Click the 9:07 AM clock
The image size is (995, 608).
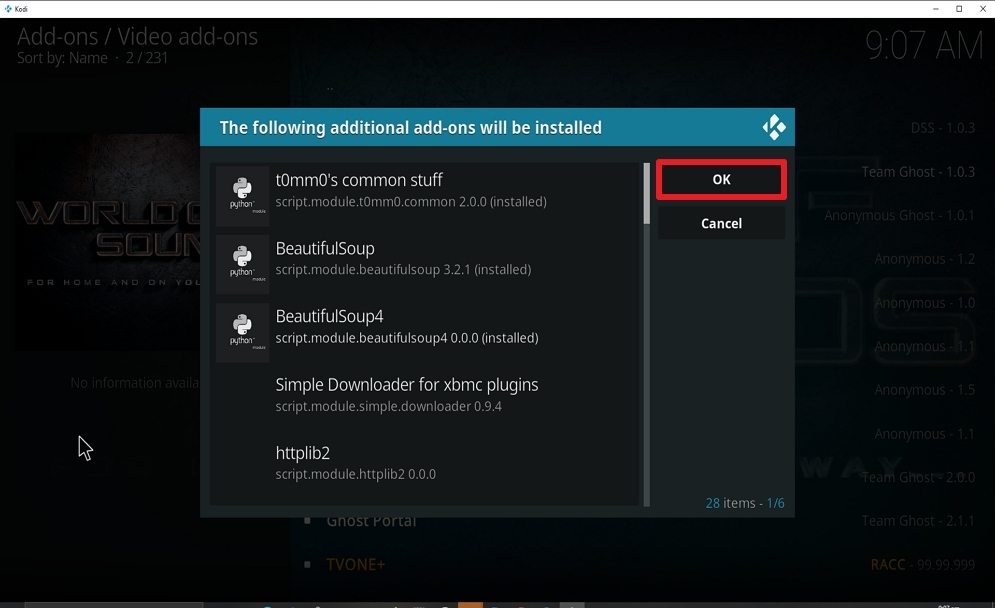point(924,46)
